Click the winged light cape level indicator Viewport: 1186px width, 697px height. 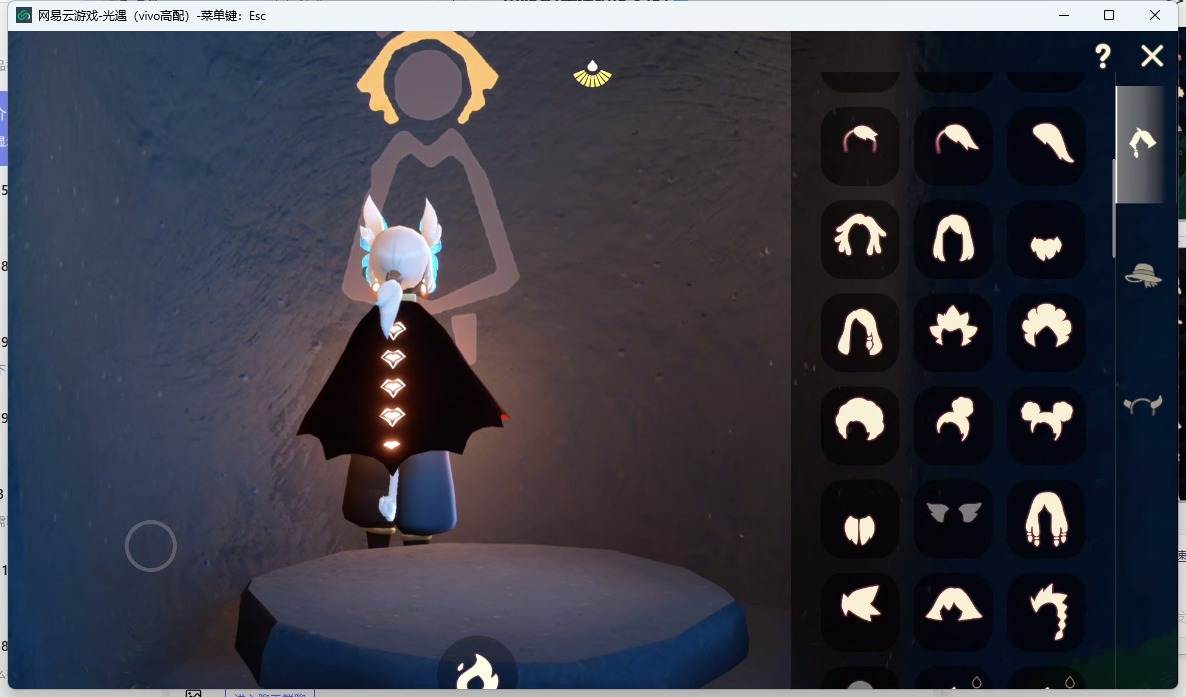592,74
